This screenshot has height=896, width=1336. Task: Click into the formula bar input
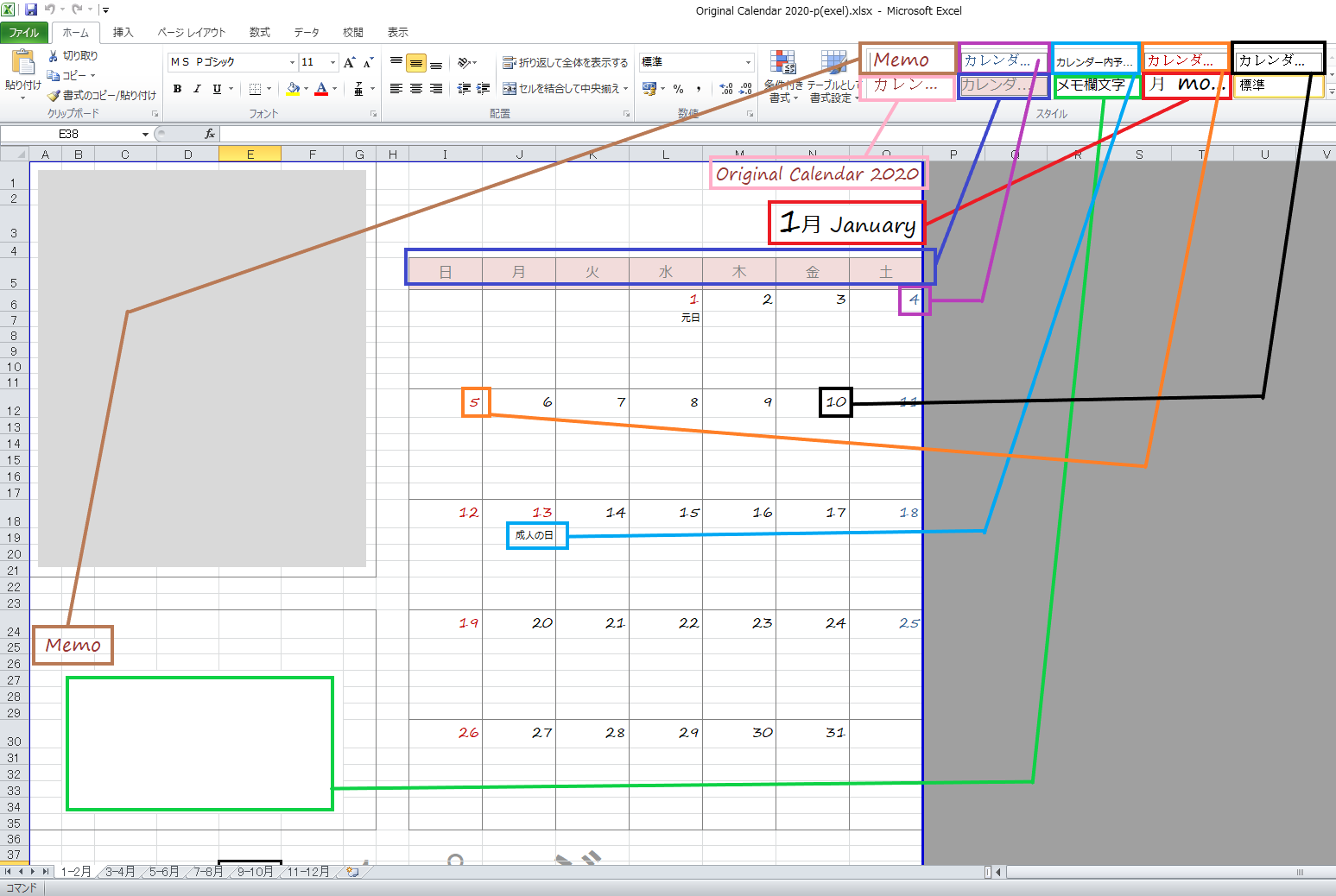coord(777,134)
